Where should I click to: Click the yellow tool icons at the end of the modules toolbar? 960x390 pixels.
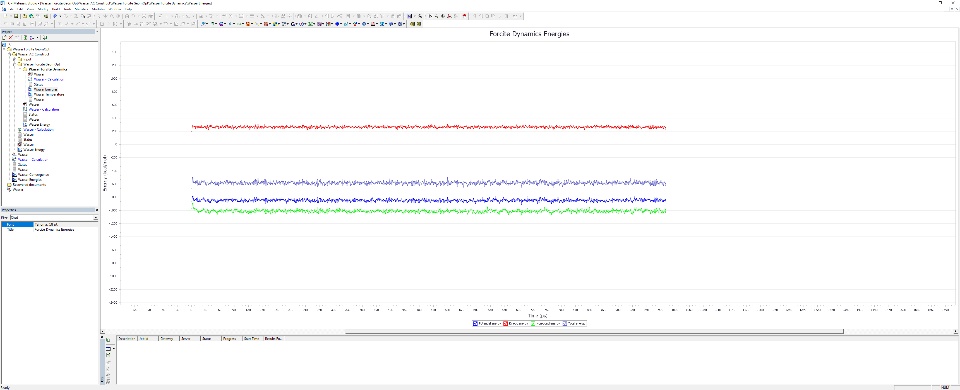click(414, 24)
